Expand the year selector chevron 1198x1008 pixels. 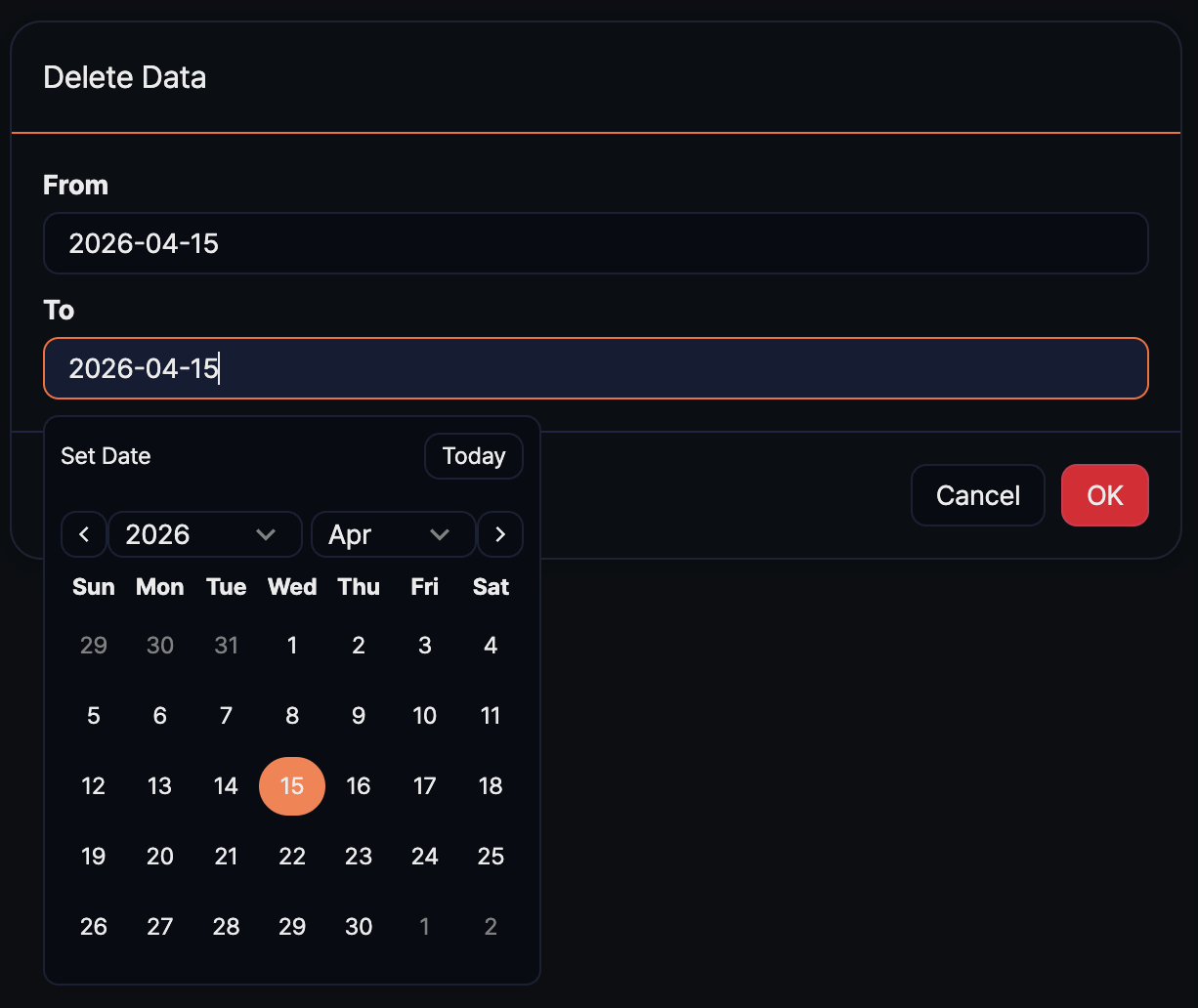tap(266, 534)
